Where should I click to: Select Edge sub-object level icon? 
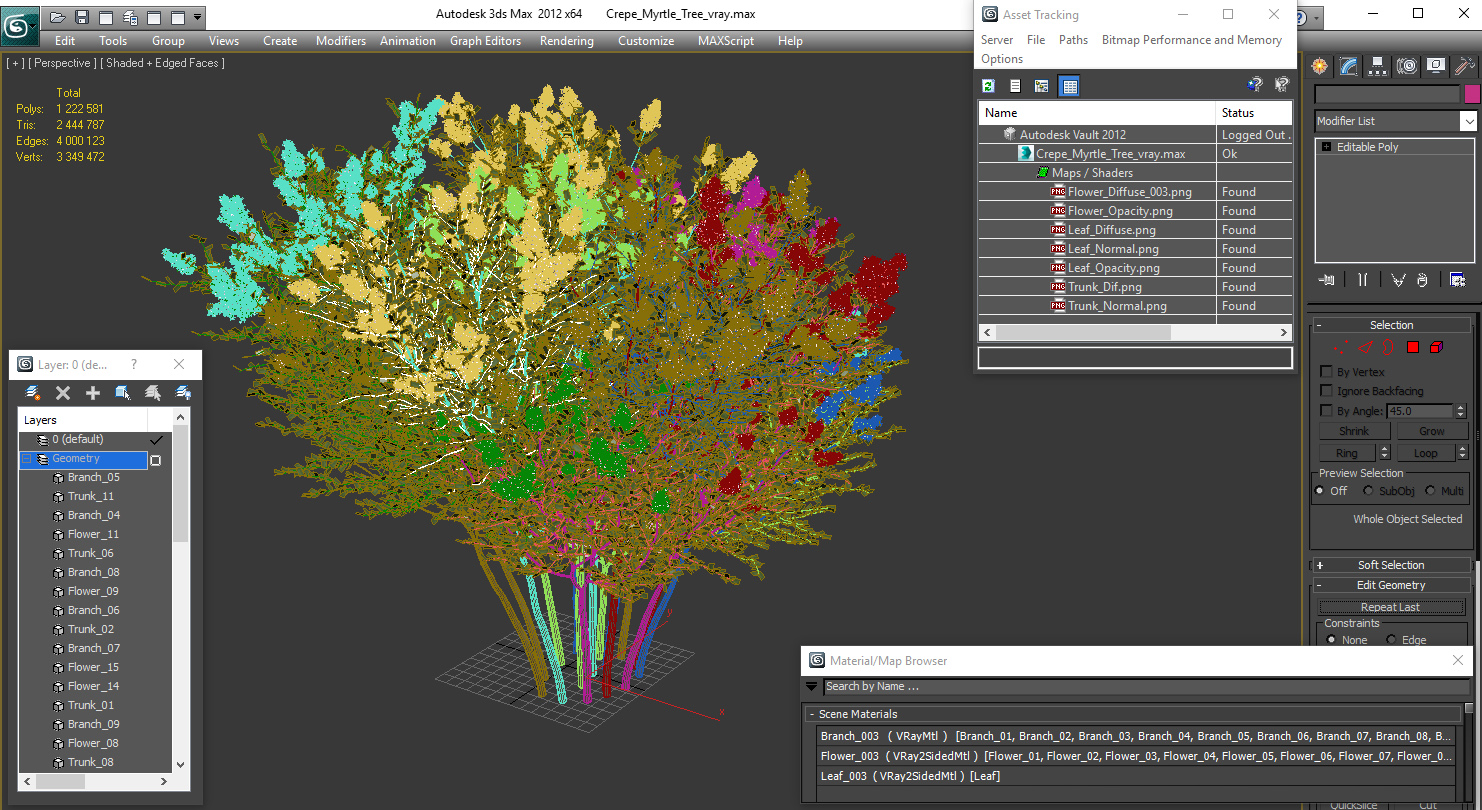[1365, 347]
